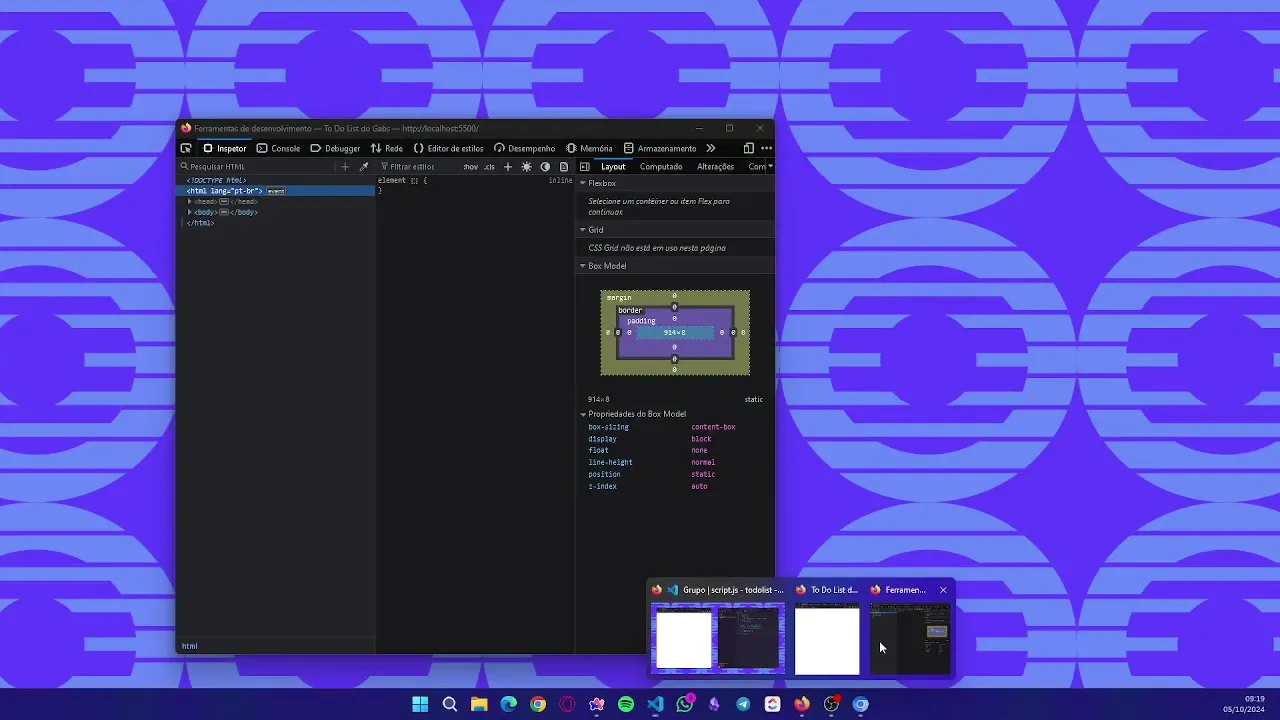Toggle print media simulation icon
Viewport: 1280px width, 720px height.
pyautogui.click(x=564, y=167)
